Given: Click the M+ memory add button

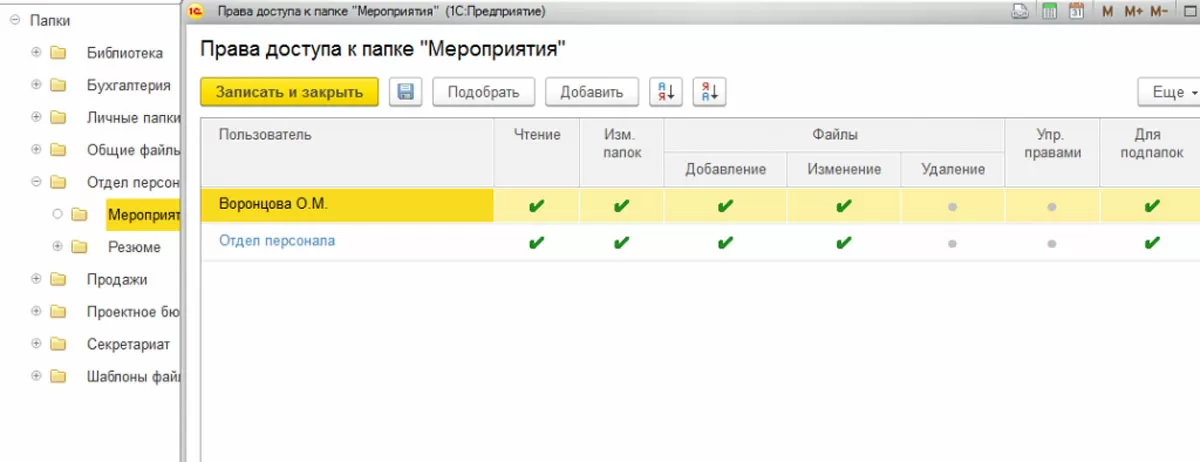Looking at the screenshot, I should [x=1133, y=12].
